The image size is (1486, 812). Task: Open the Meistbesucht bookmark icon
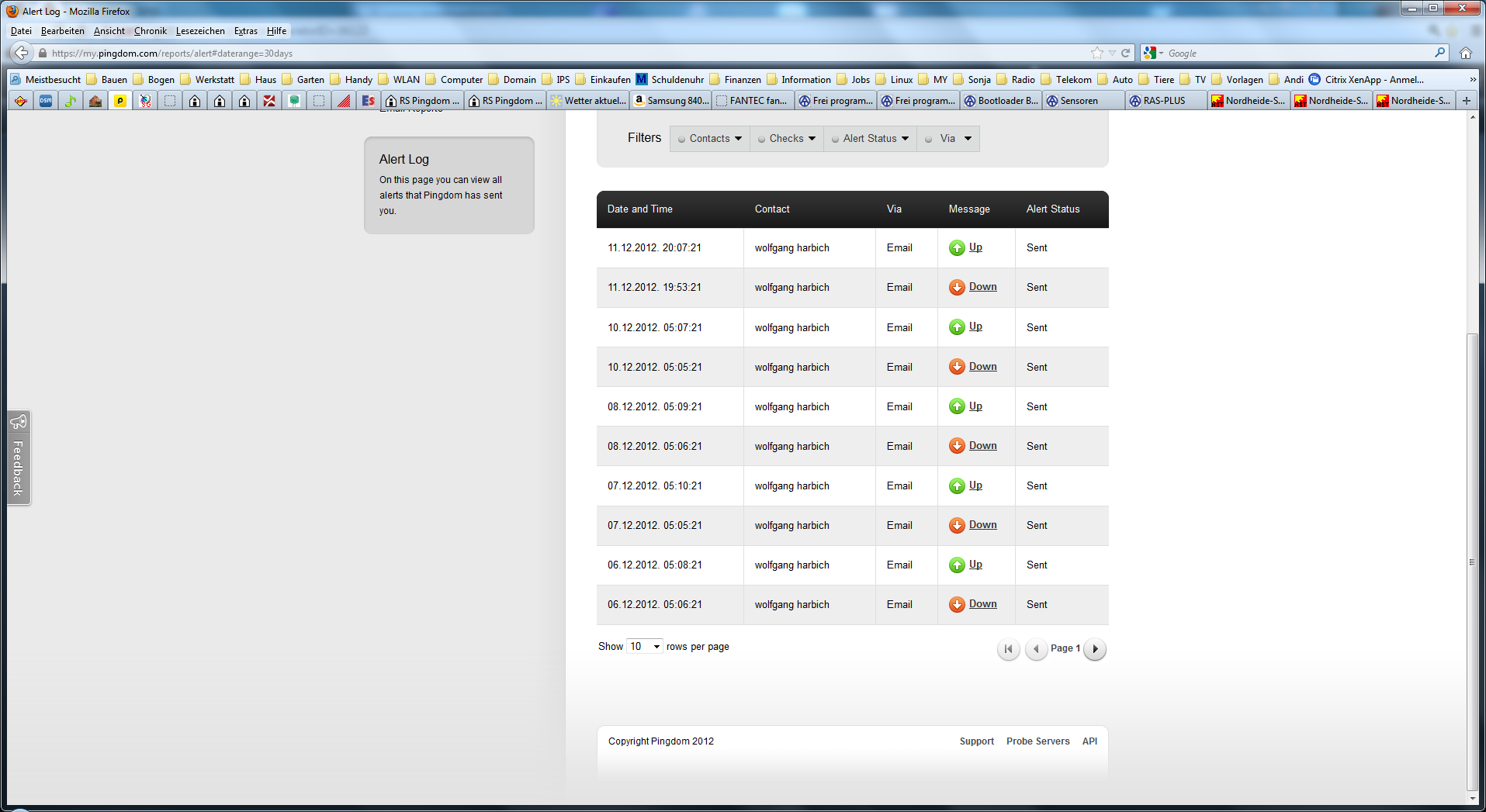(16, 79)
